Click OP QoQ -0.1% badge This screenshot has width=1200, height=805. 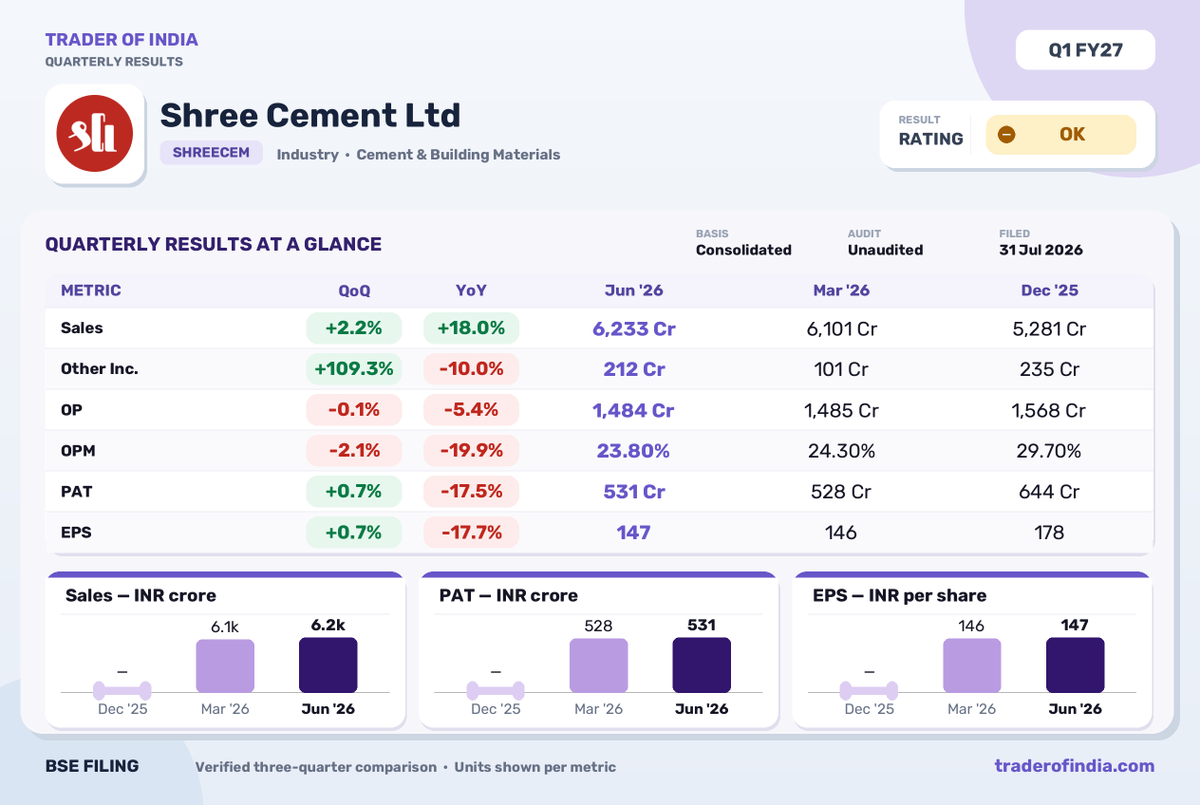pyautogui.click(x=354, y=410)
